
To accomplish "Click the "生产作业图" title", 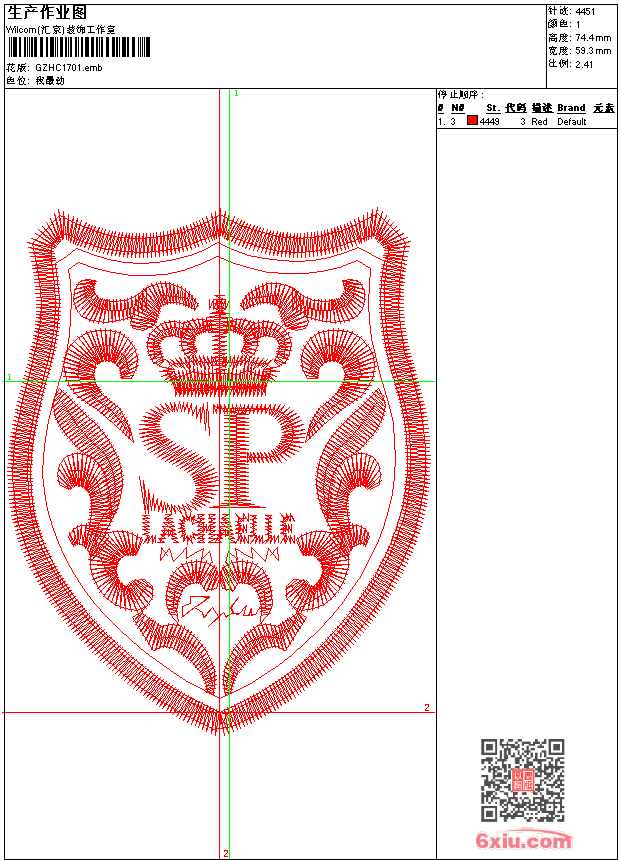I will [x=47, y=13].
